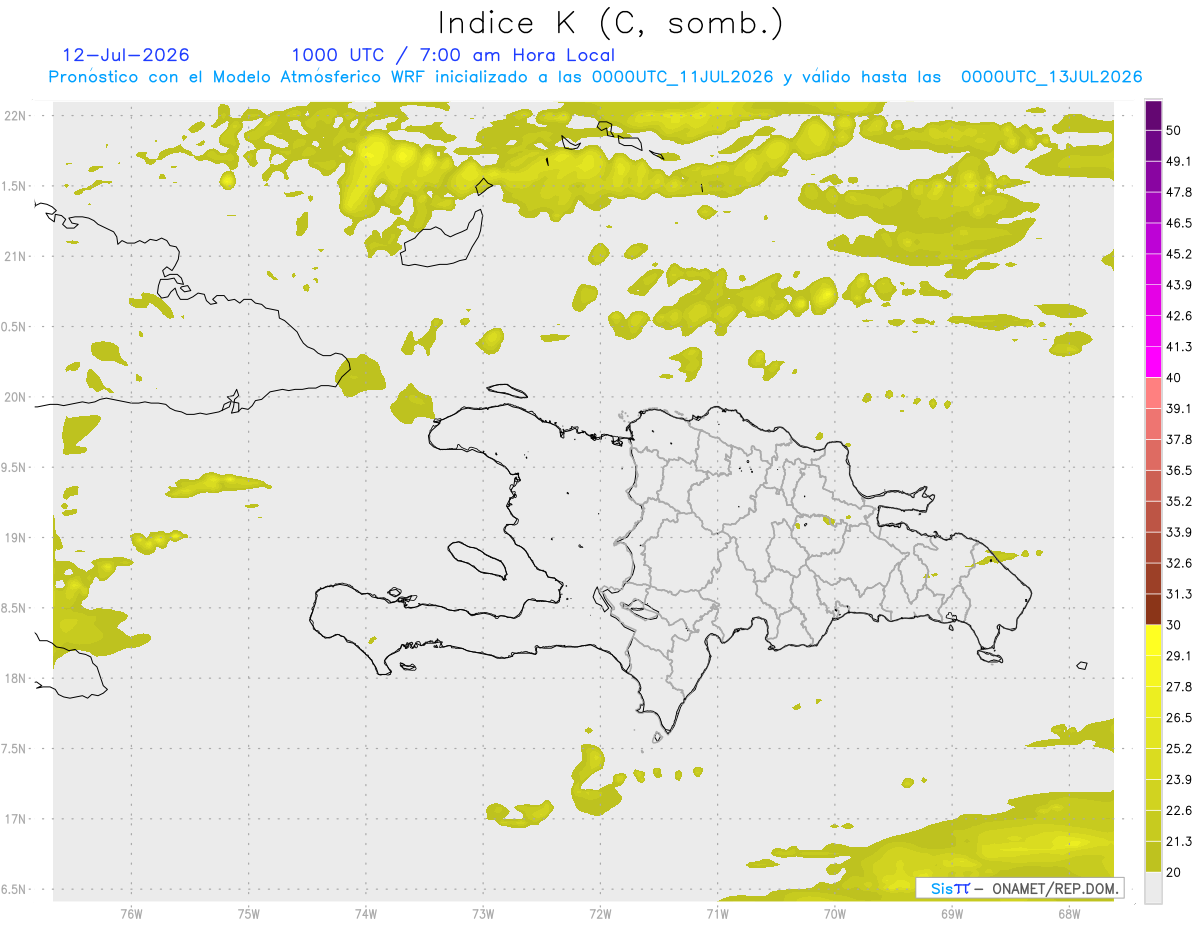Click the "74W" longitude label
The image size is (1200, 927).
(x=365, y=913)
